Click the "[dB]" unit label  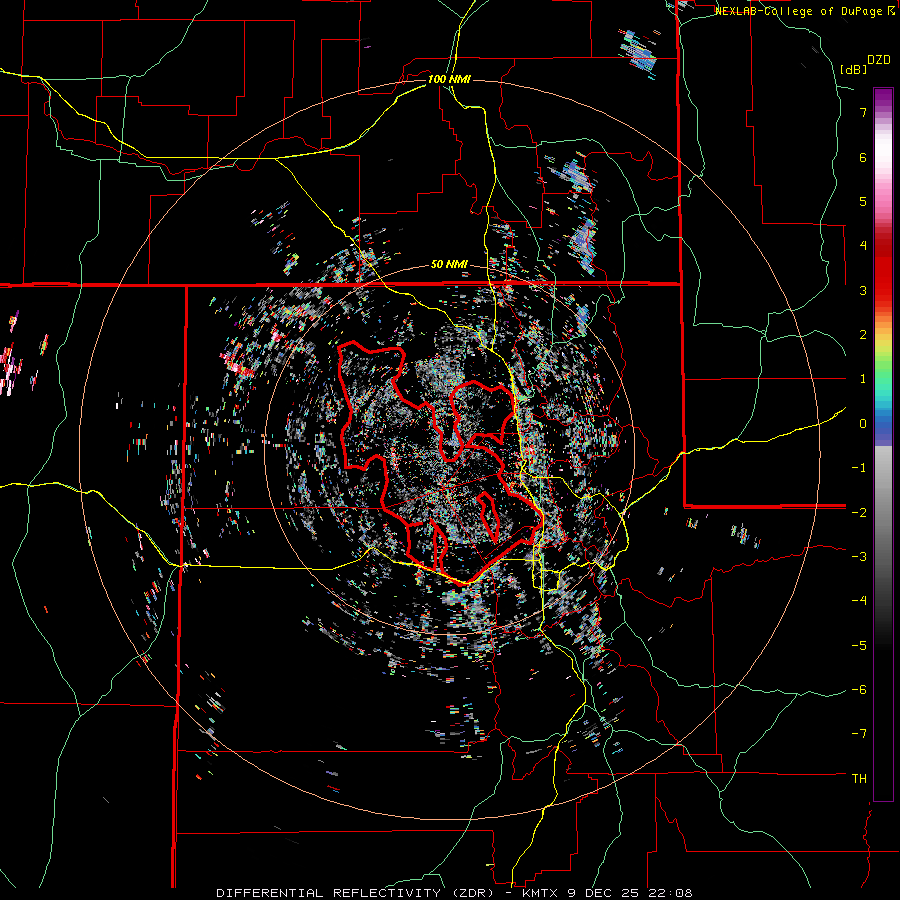pos(853,69)
